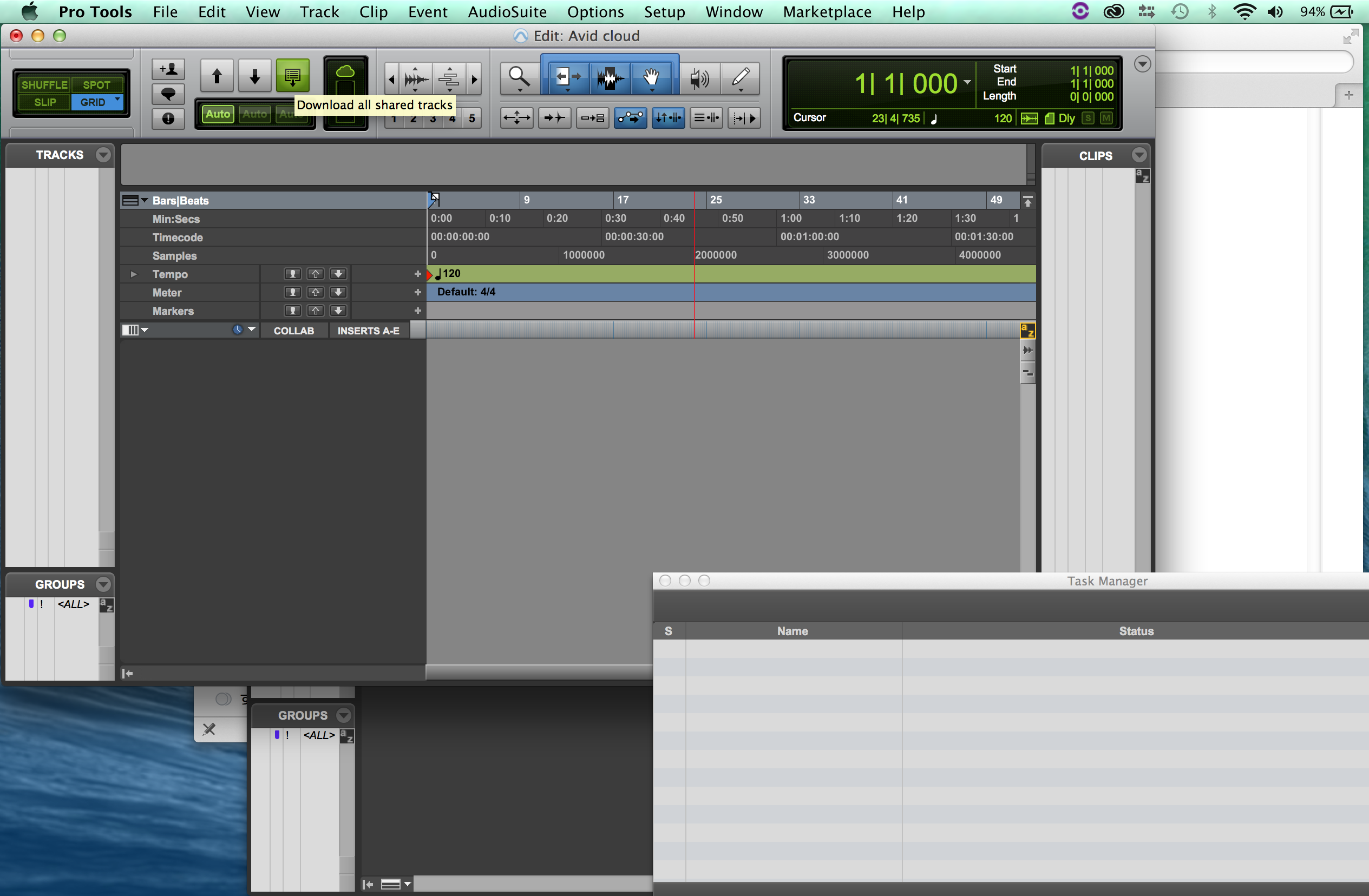Open the ruler view selector beside Bars|Beats
Viewport: 1369px width, 896px height.
tap(136, 200)
